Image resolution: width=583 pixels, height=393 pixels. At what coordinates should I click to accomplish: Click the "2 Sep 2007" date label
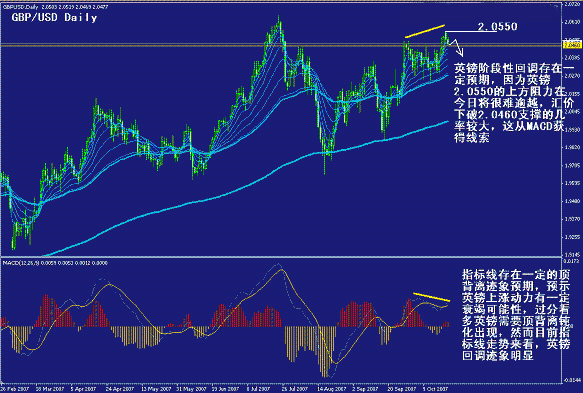[365, 389]
